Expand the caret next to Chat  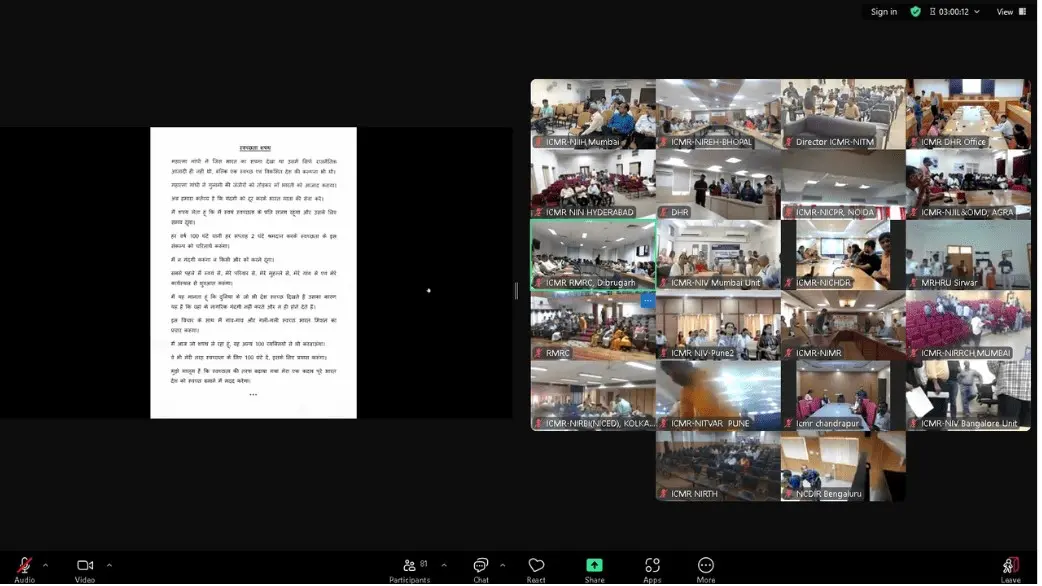(502, 566)
